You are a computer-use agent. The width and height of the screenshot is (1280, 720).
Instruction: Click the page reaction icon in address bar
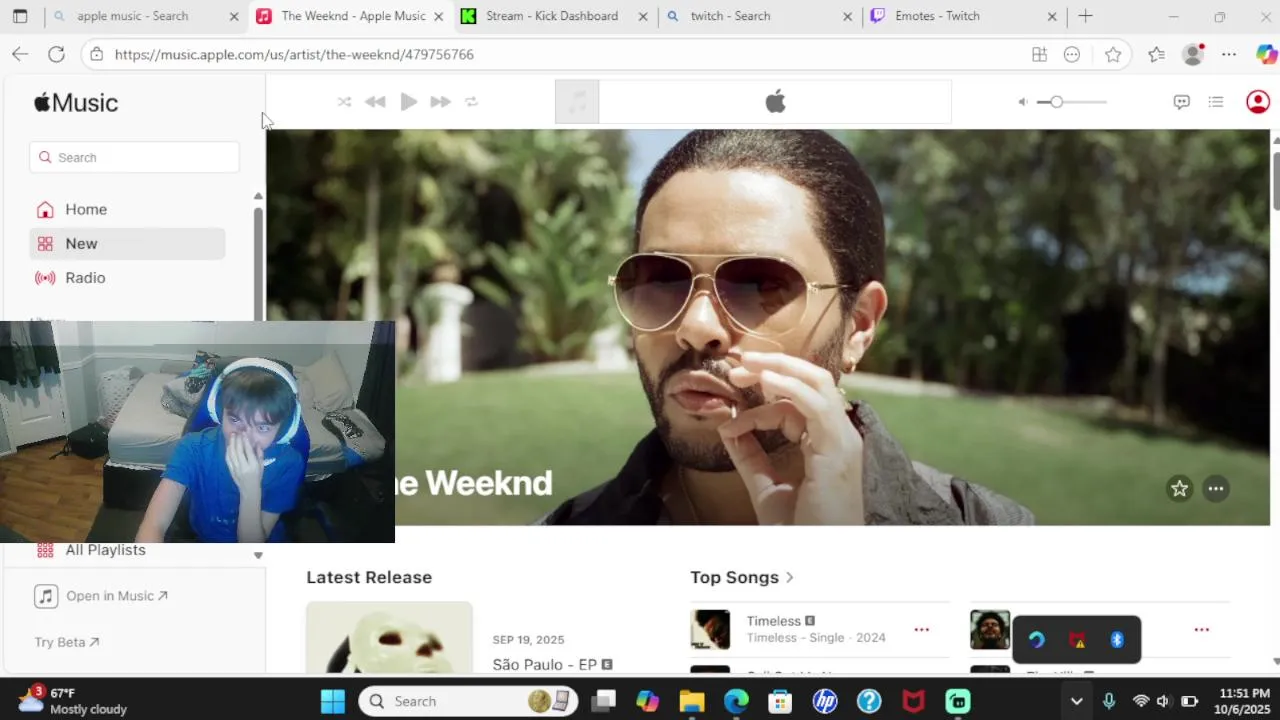tap(1072, 55)
